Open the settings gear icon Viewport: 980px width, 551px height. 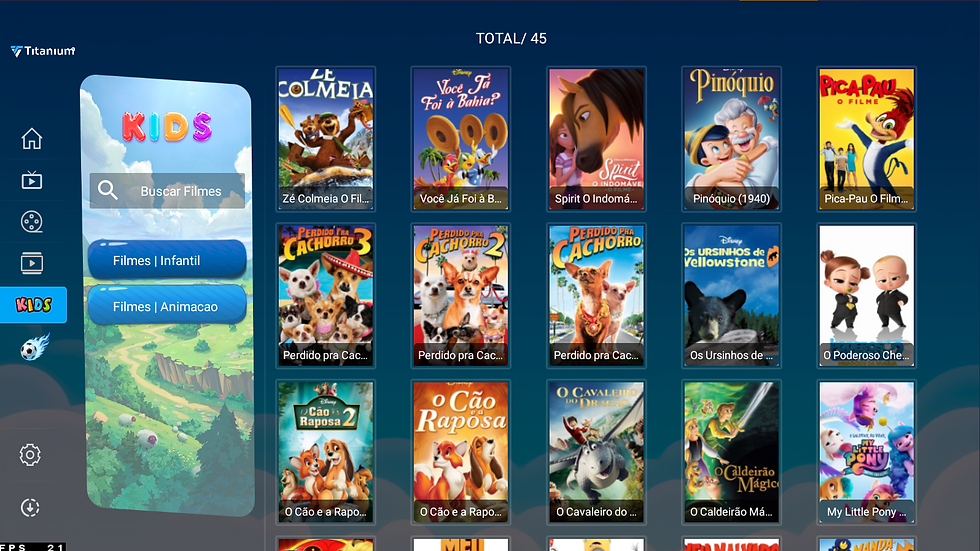pos(30,455)
